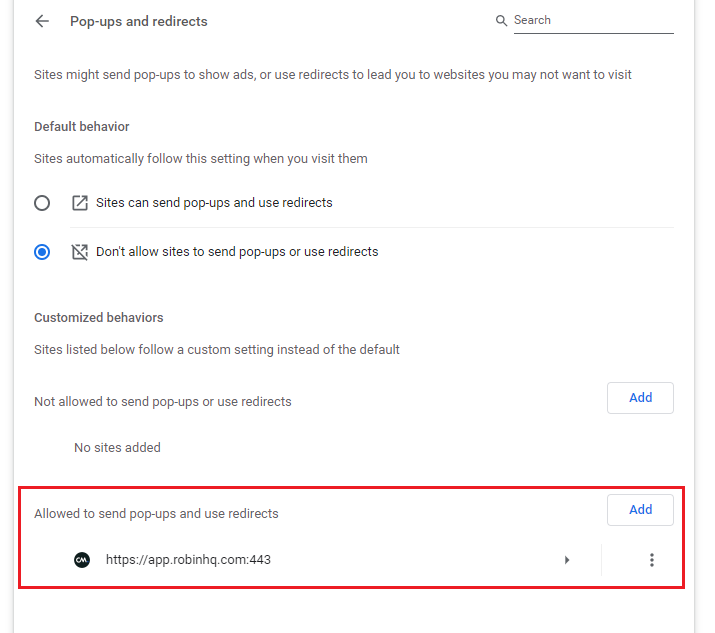Select the 'Don't allow sites' radio button
The image size is (715, 633).
(42, 252)
